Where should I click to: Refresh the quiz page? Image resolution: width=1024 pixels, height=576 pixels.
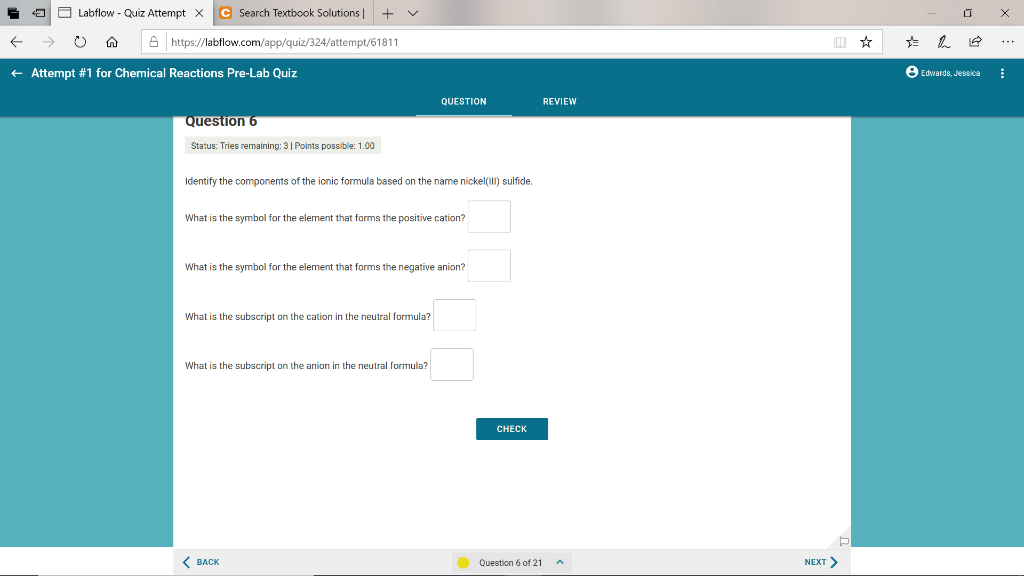click(80, 42)
